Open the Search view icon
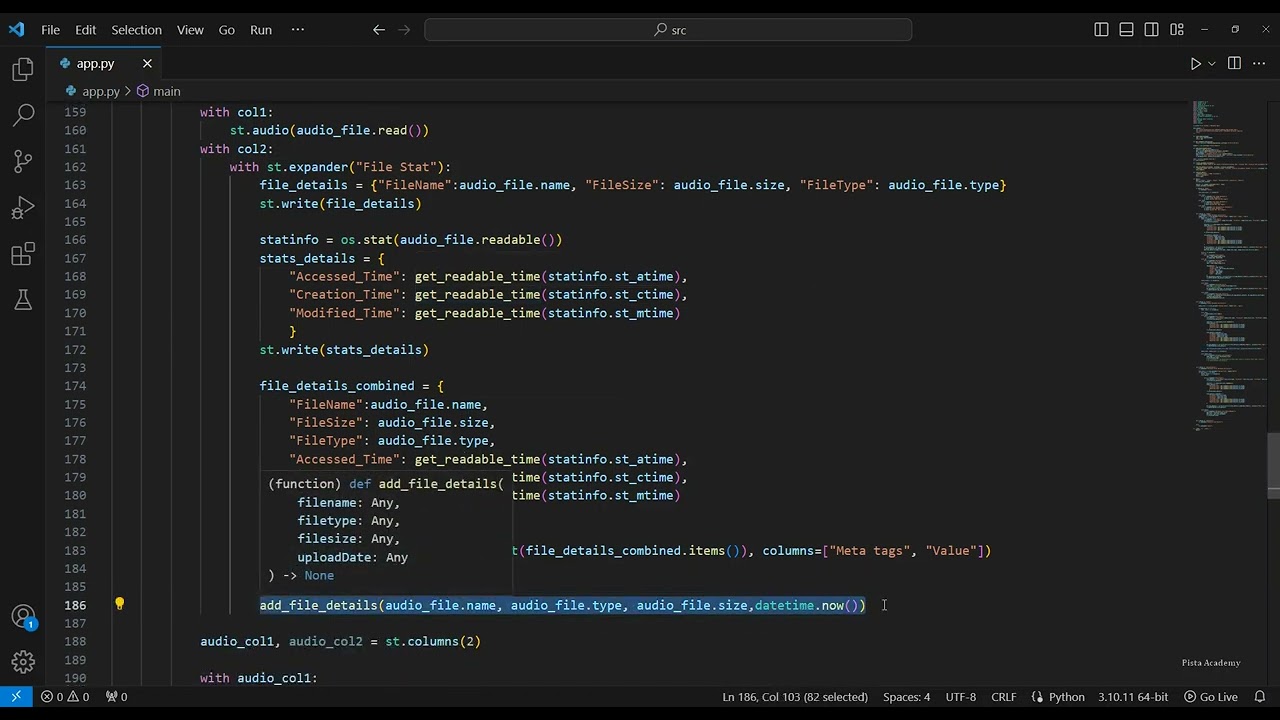This screenshot has height=720, width=1280. pos(23,115)
